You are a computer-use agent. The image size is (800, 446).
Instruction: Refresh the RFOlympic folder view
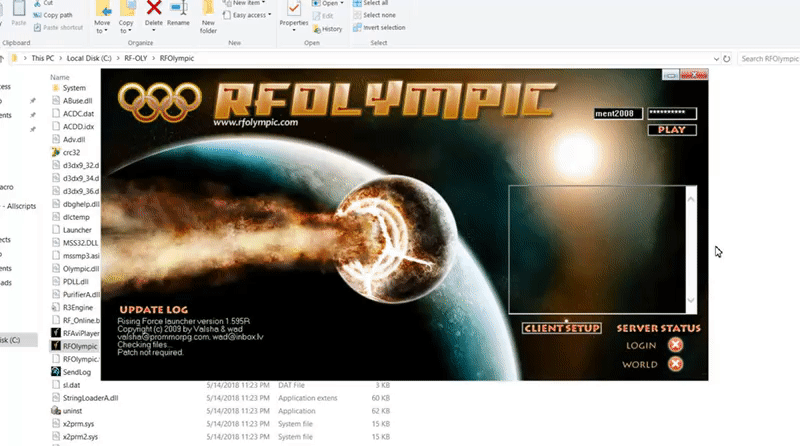(727, 59)
